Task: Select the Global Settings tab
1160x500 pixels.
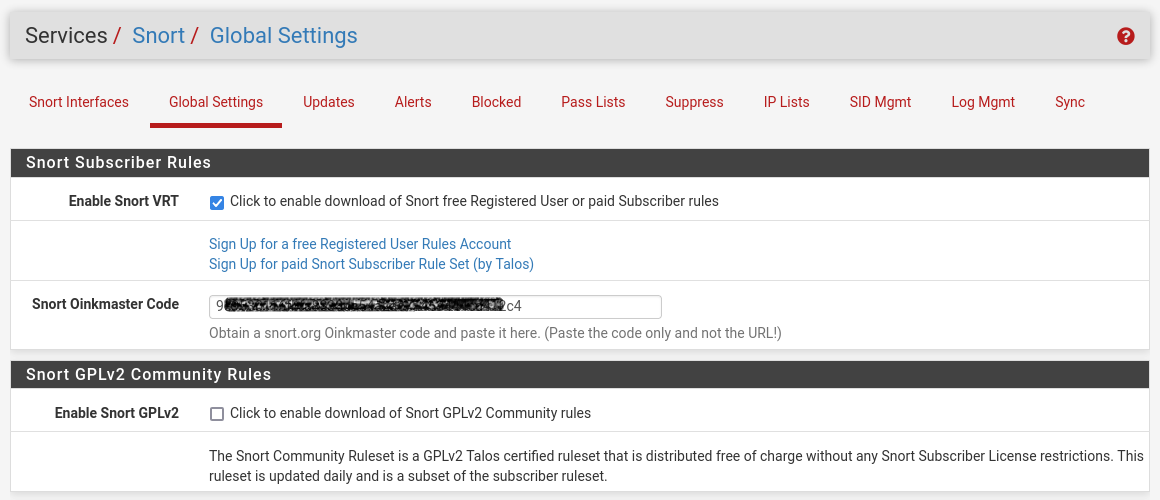Action: (x=216, y=102)
